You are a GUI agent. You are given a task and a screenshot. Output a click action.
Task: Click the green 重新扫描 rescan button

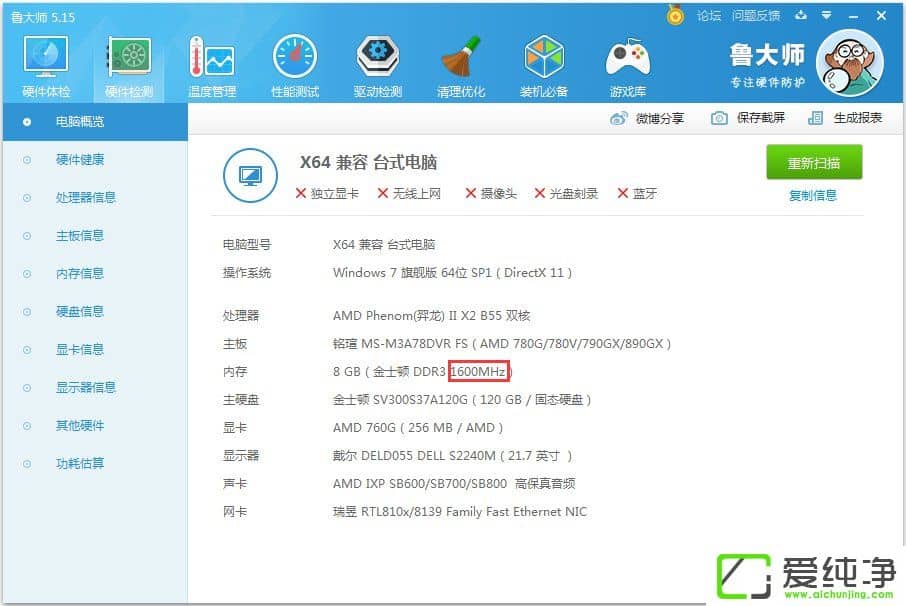coord(814,163)
